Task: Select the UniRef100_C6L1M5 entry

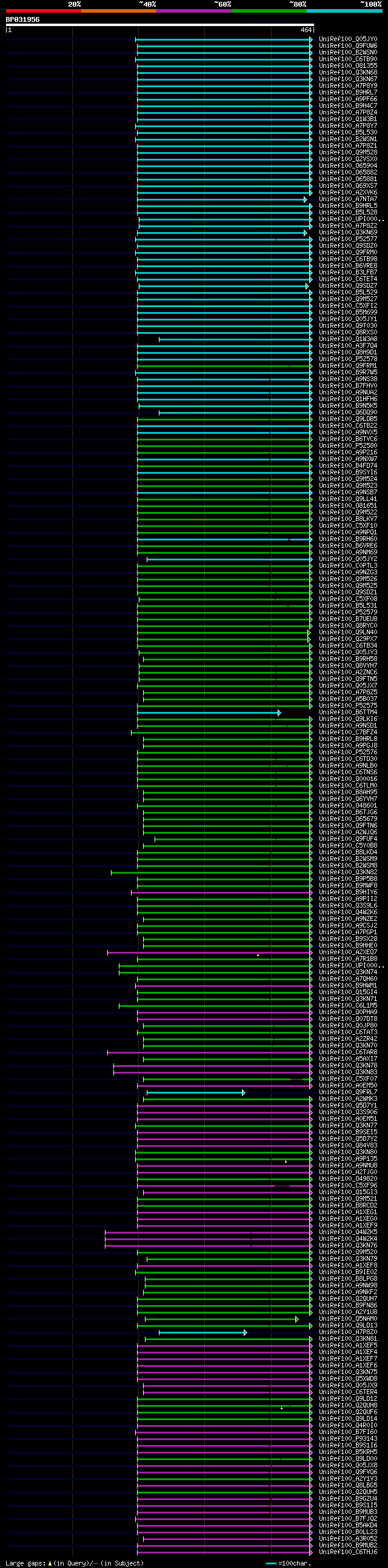Action: pos(348,1006)
